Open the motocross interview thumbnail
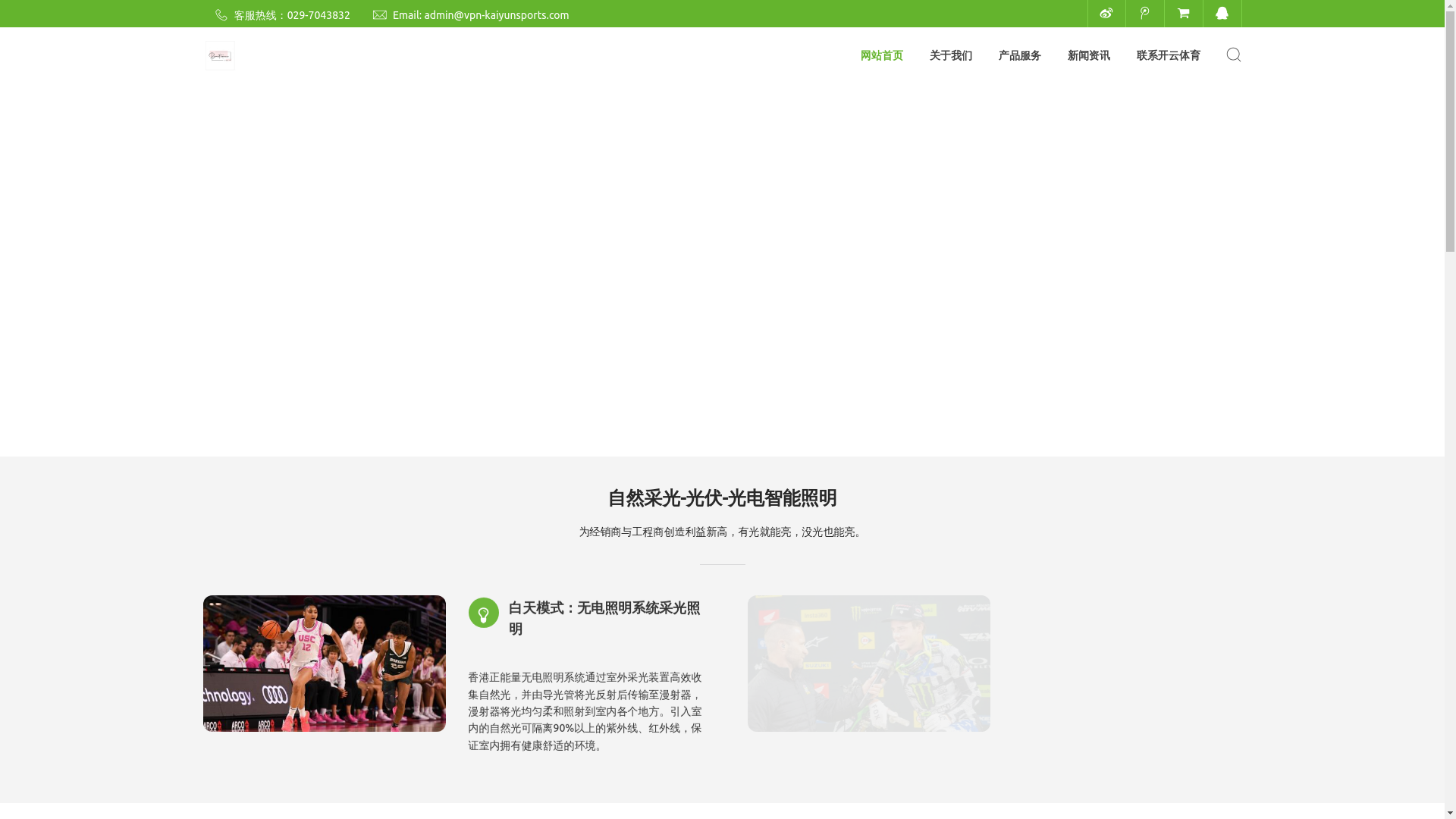Viewport: 1456px width, 819px height. pyautogui.click(x=869, y=664)
